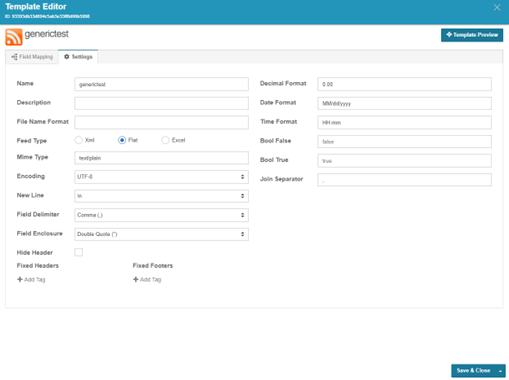Switch to the Field Mapping tab
The image size is (509, 380).
pos(32,57)
